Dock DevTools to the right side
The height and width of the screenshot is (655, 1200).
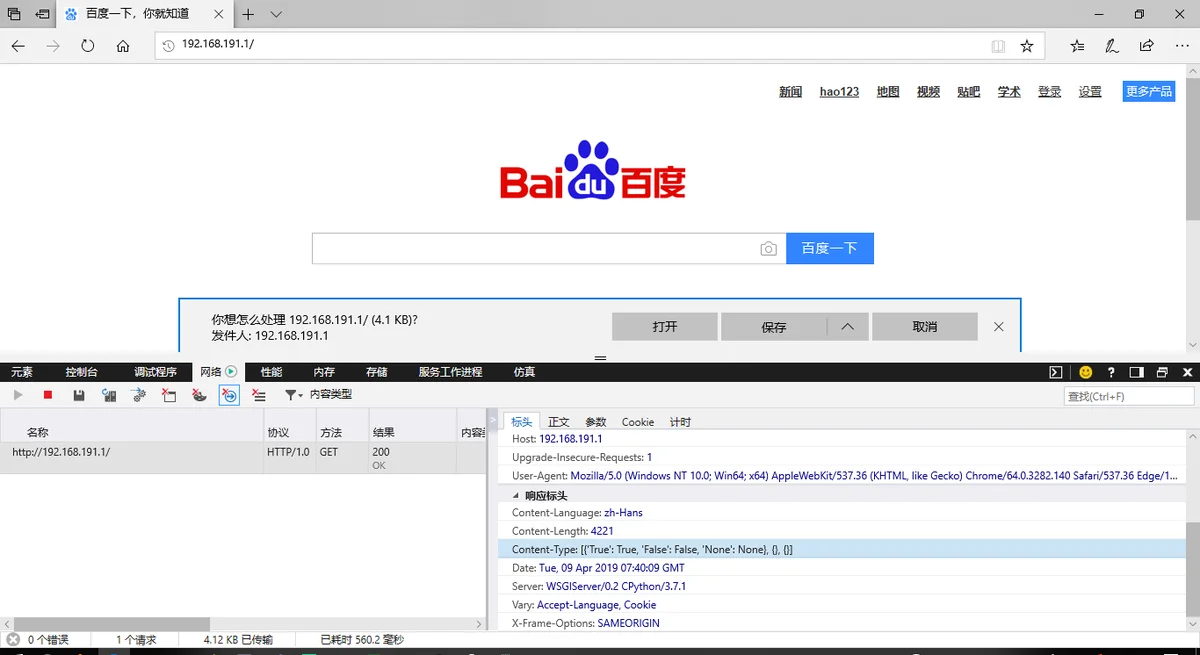(1136, 372)
